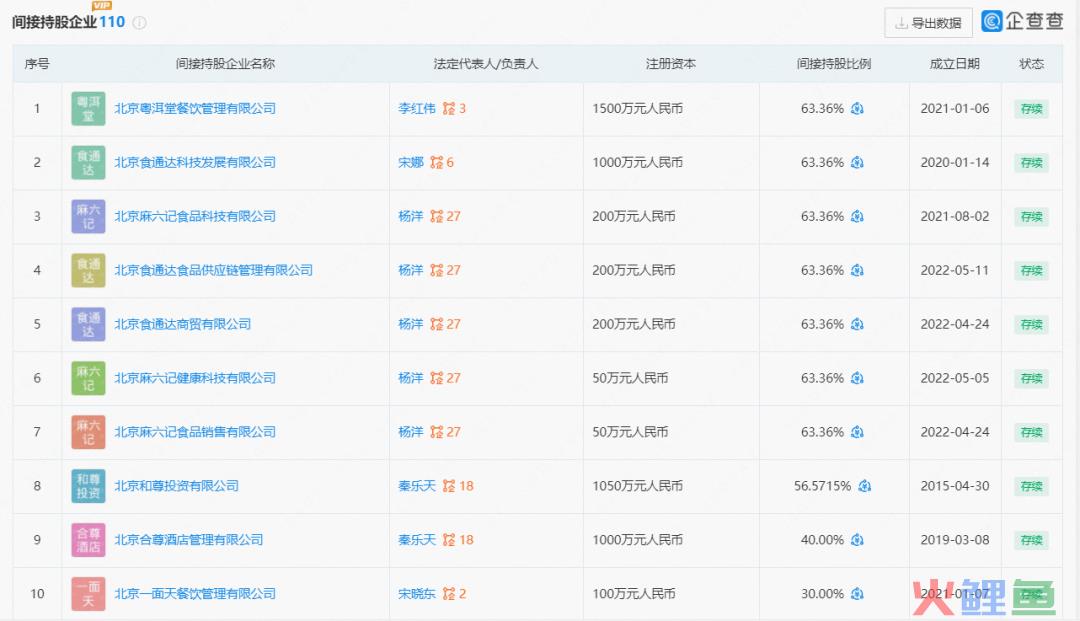Select the date cell 2015-04-30
Viewport: 1080px width, 621px height.
tap(955, 486)
